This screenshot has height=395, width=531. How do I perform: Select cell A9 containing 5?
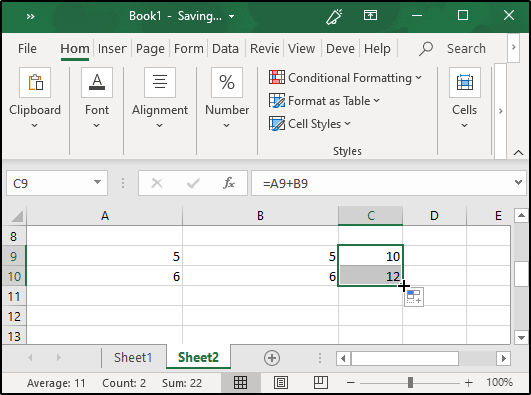coord(105,256)
